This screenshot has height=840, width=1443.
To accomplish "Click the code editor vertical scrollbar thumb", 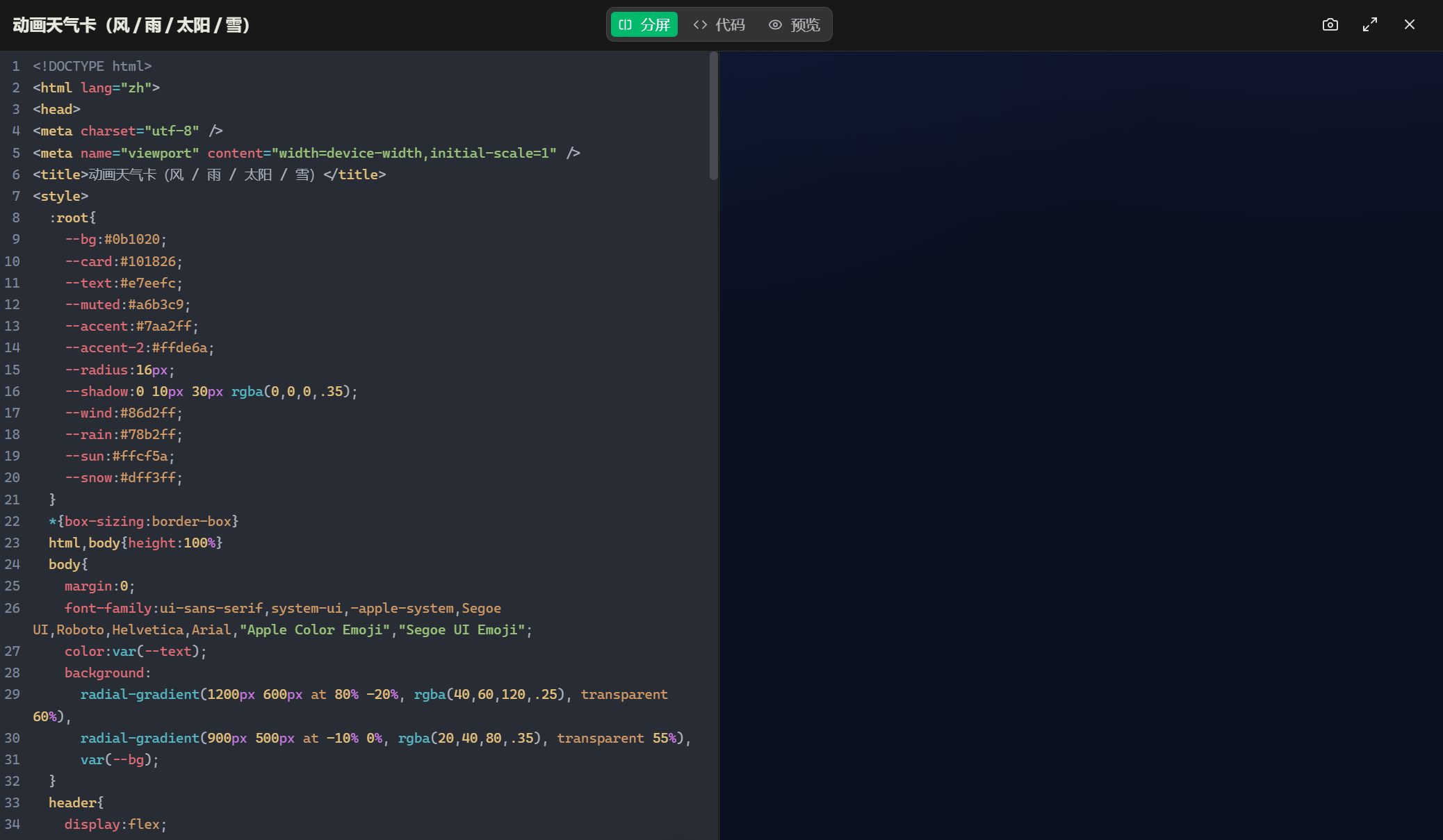I will (713, 115).
